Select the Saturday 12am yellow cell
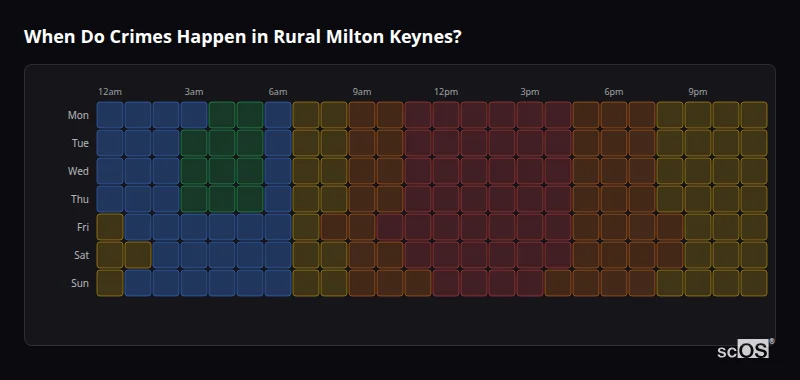The height and width of the screenshot is (380, 800). pos(110,255)
